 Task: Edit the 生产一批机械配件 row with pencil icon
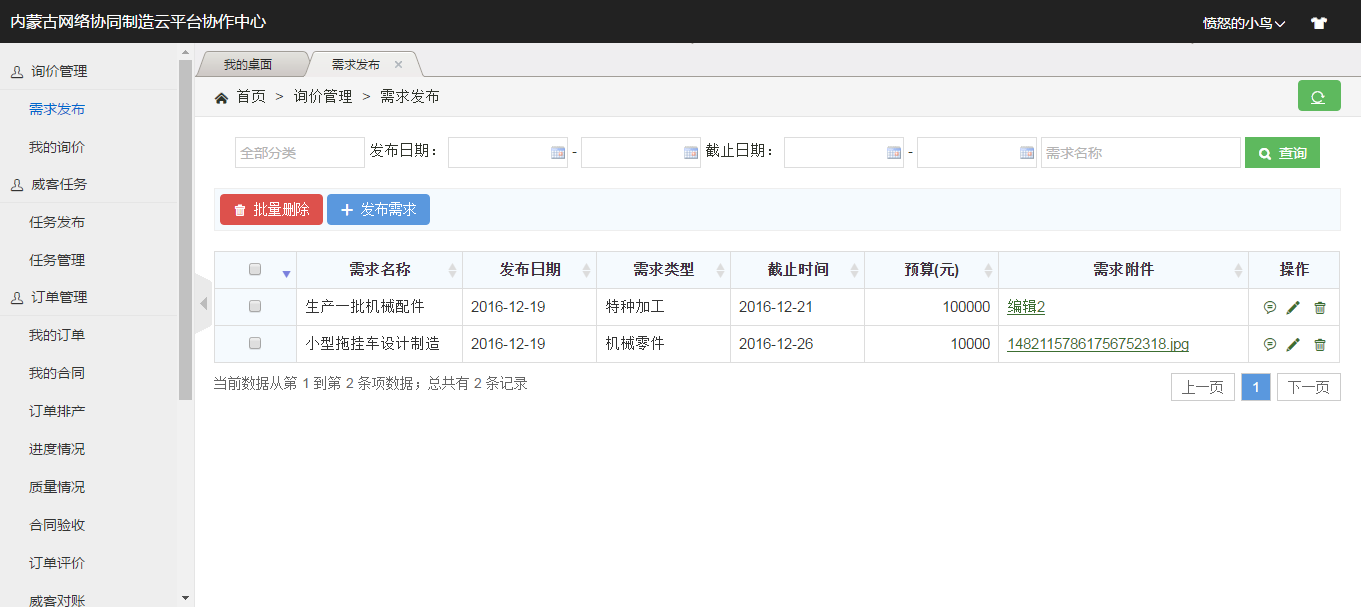point(1293,307)
